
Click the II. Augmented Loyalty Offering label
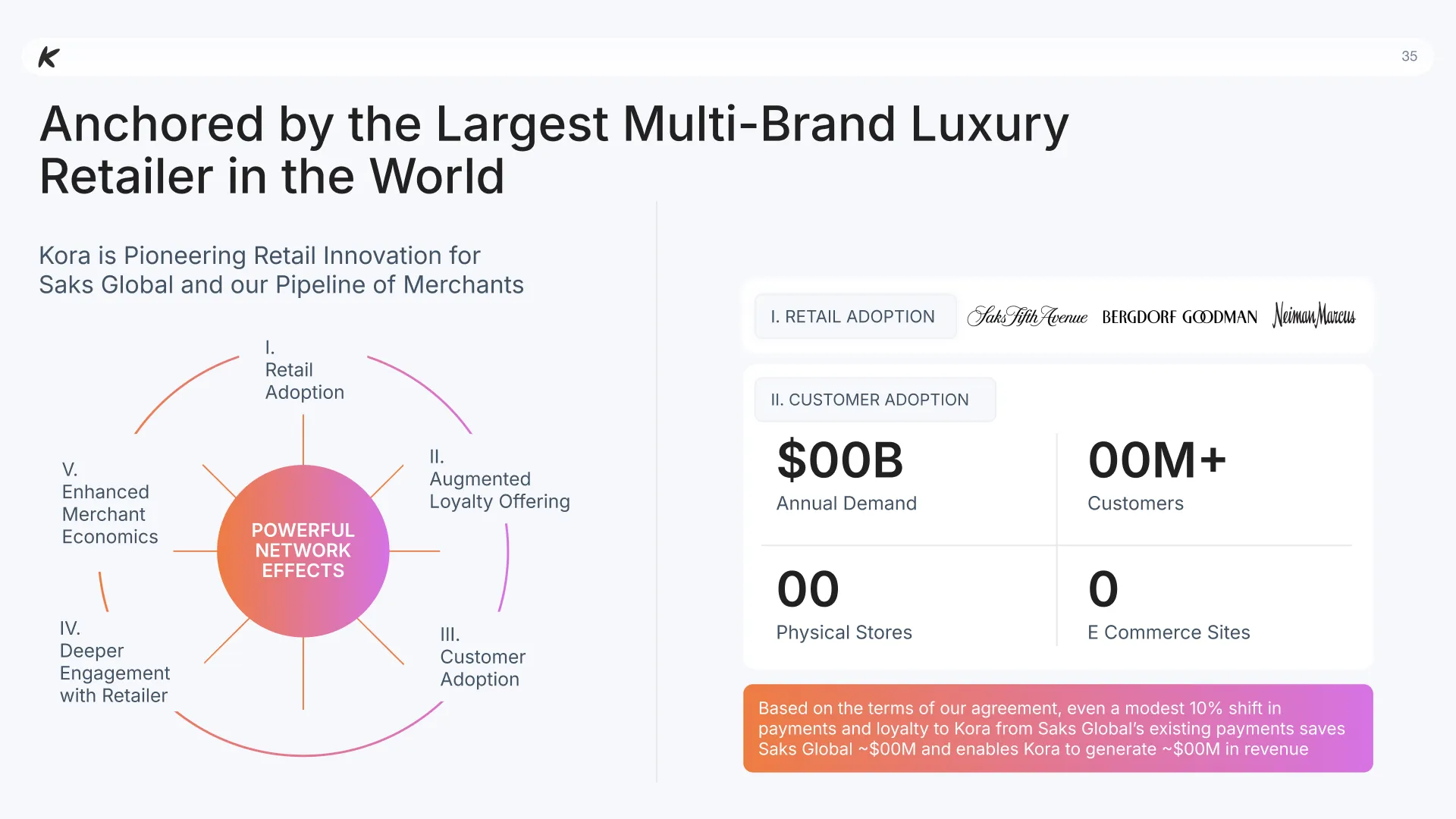[499, 479]
